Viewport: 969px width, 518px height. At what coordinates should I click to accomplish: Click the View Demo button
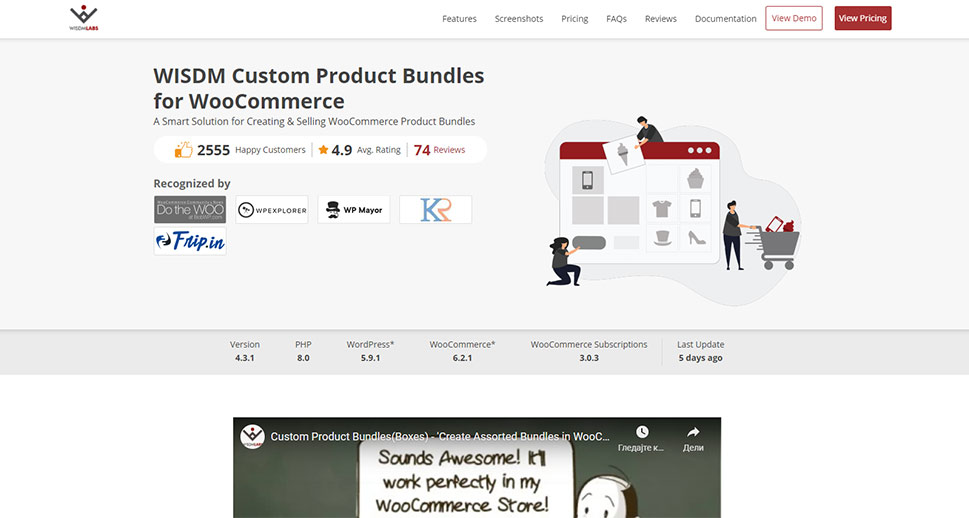pyautogui.click(x=793, y=18)
